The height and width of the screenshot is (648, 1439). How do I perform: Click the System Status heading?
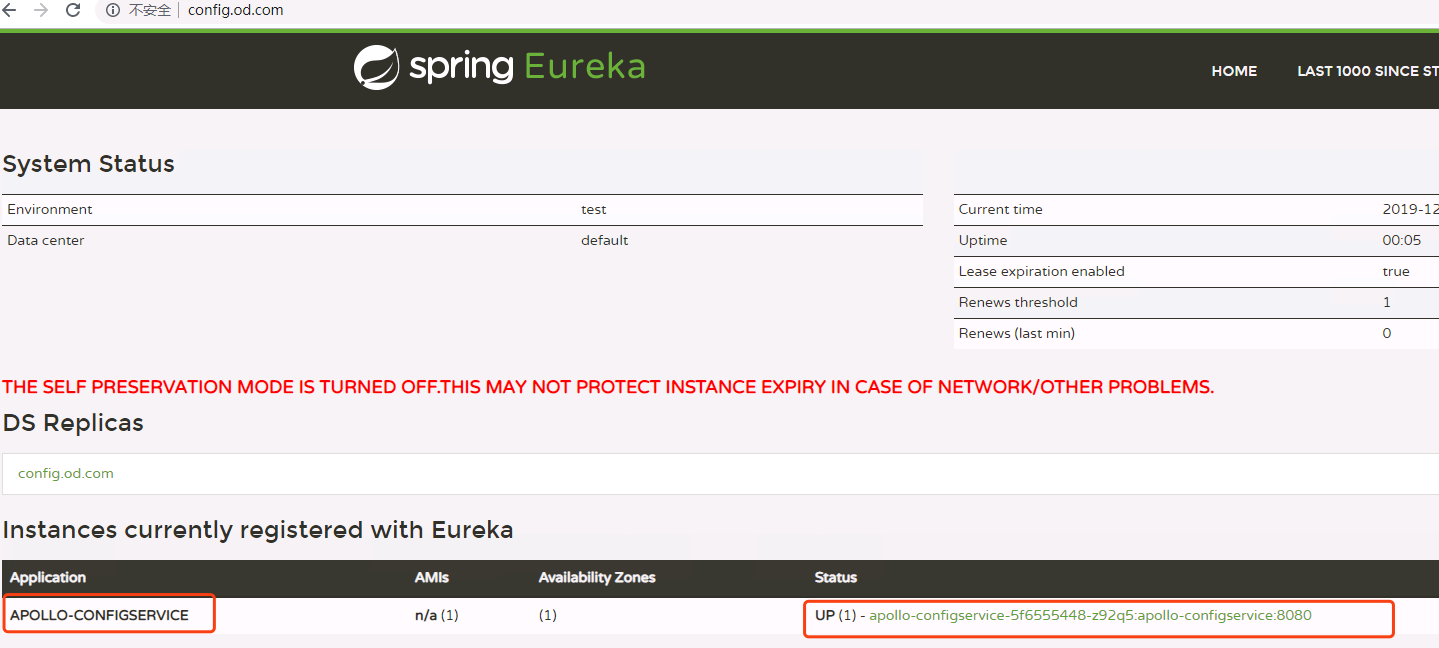point(89,164)
